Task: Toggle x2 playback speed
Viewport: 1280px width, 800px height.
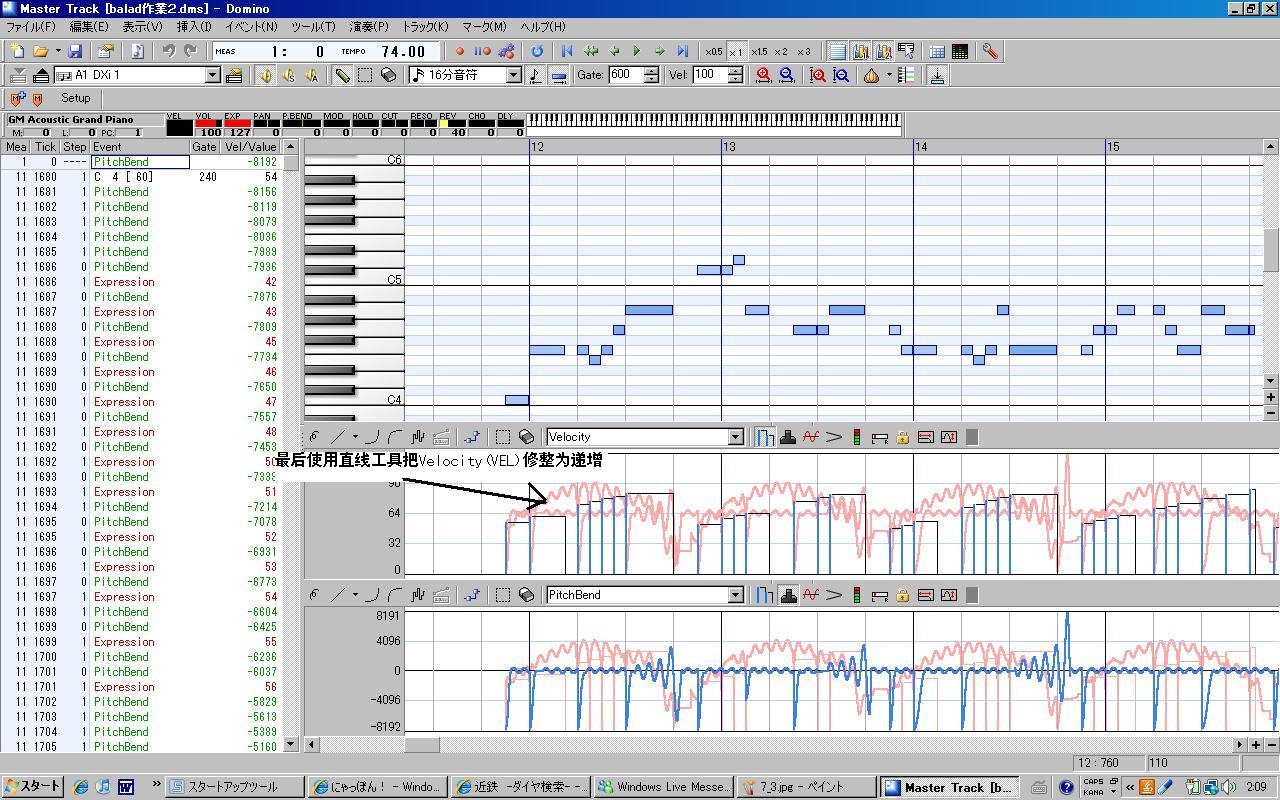Action: [780, 51]
